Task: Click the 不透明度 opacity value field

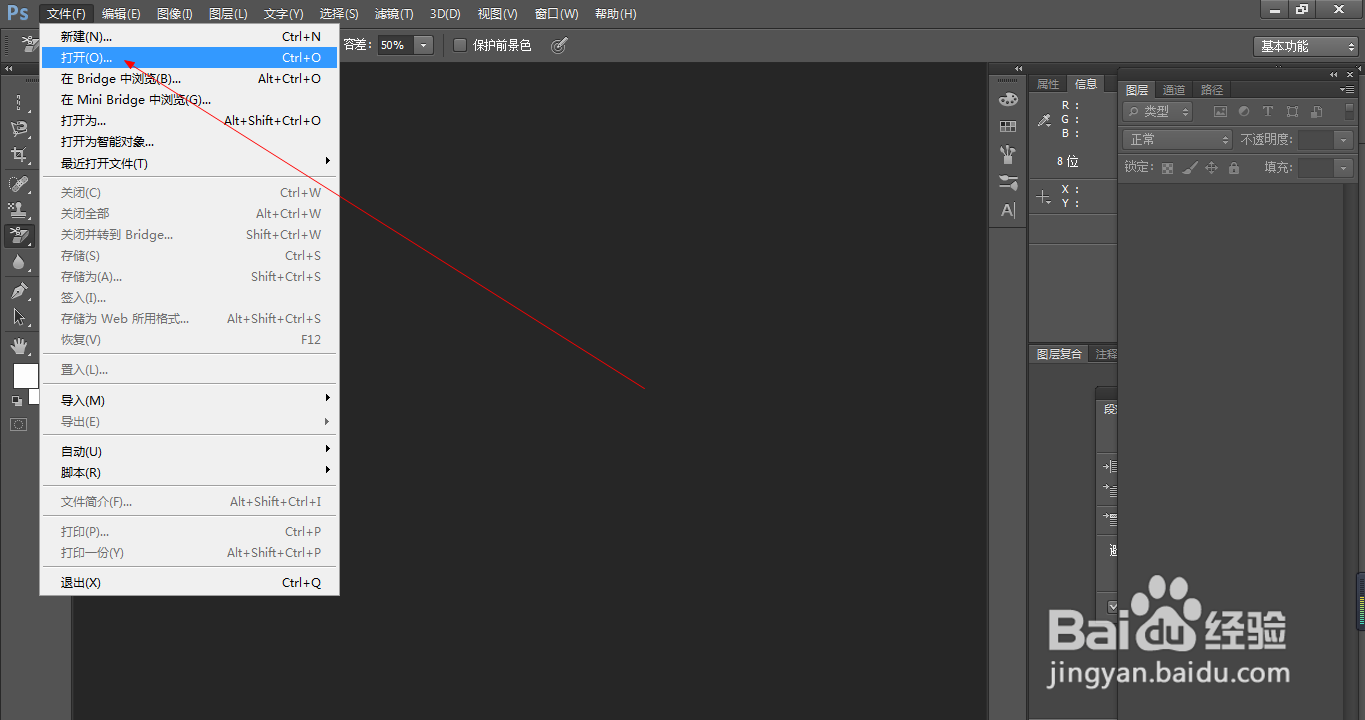Action: pos(1316,140)
